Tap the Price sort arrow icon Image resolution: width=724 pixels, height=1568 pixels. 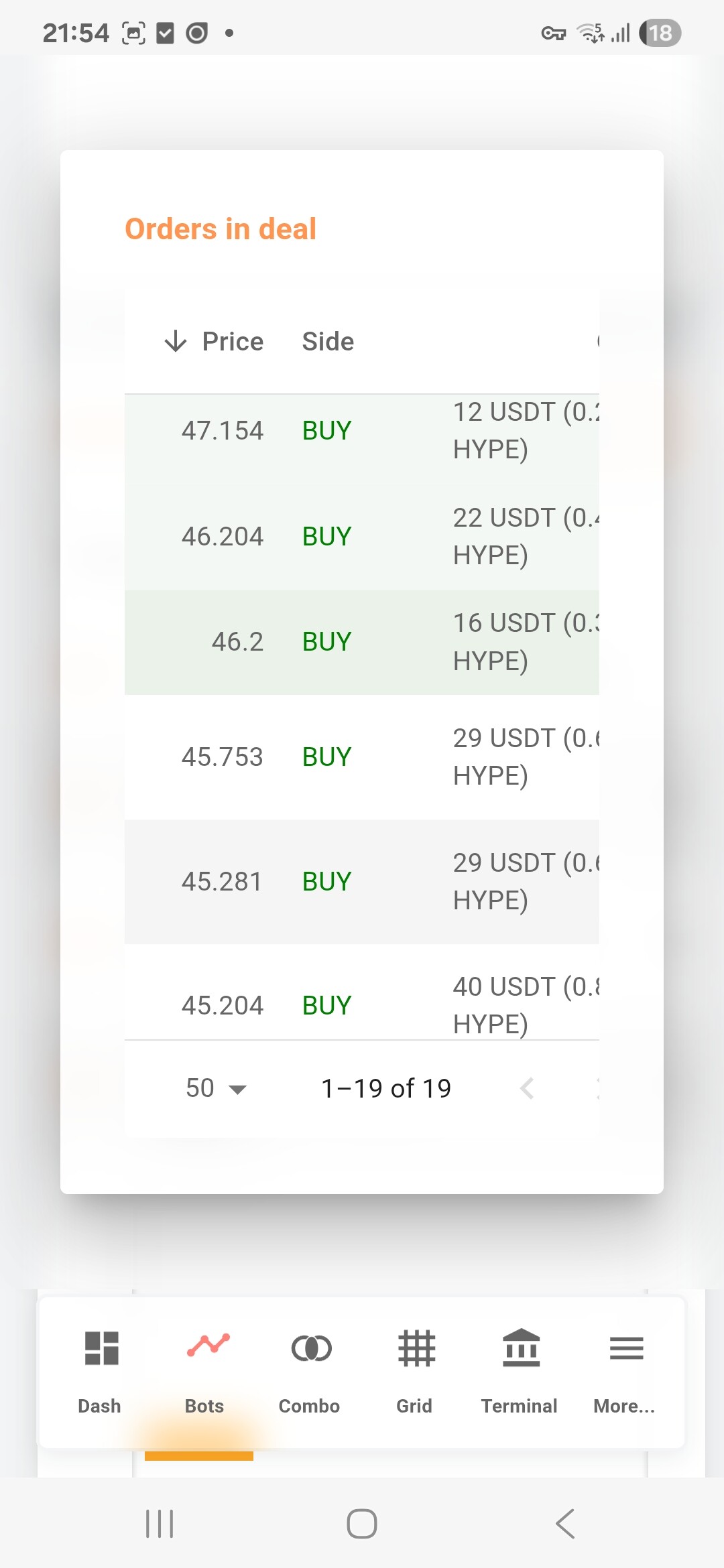(176, 341)
